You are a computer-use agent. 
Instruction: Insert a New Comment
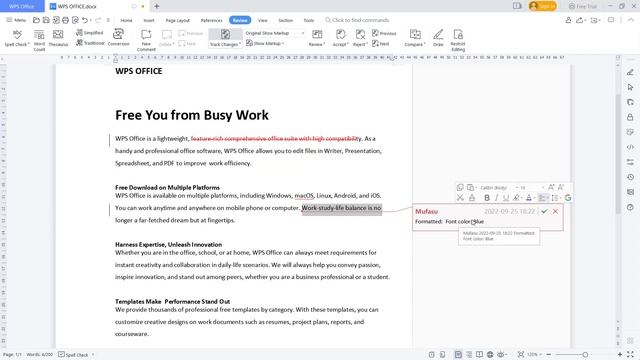[146, 40]
